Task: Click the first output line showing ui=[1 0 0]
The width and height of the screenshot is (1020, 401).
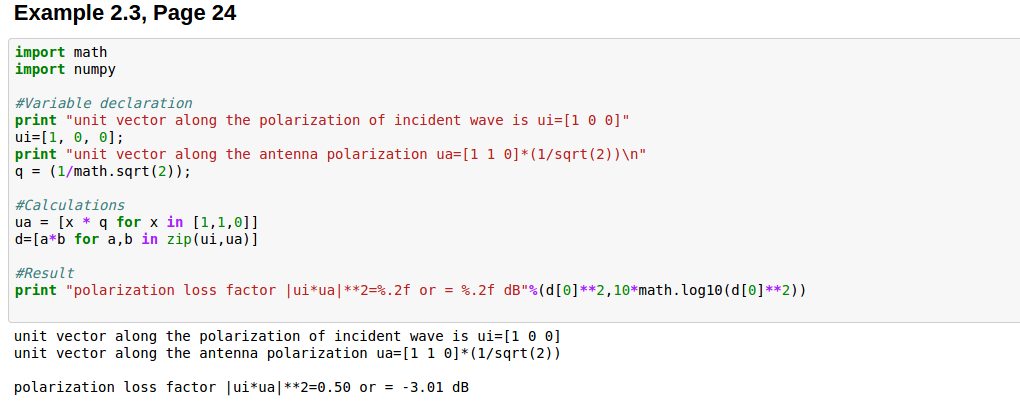Action: tap(286, 336)
